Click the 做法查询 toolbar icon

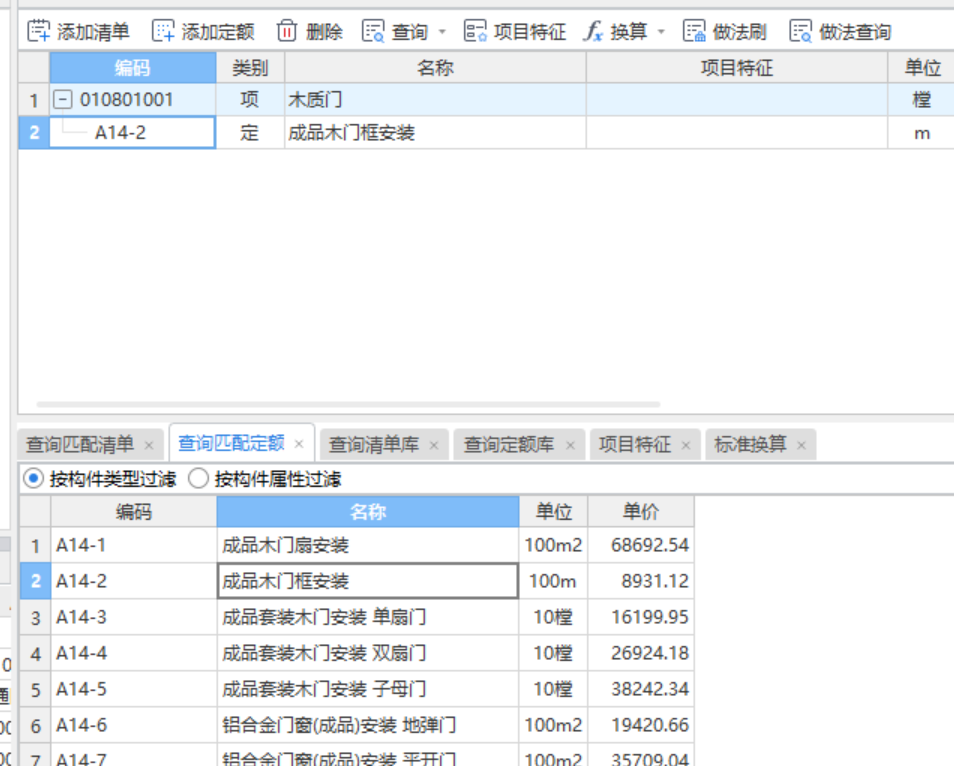coord(800,31)
